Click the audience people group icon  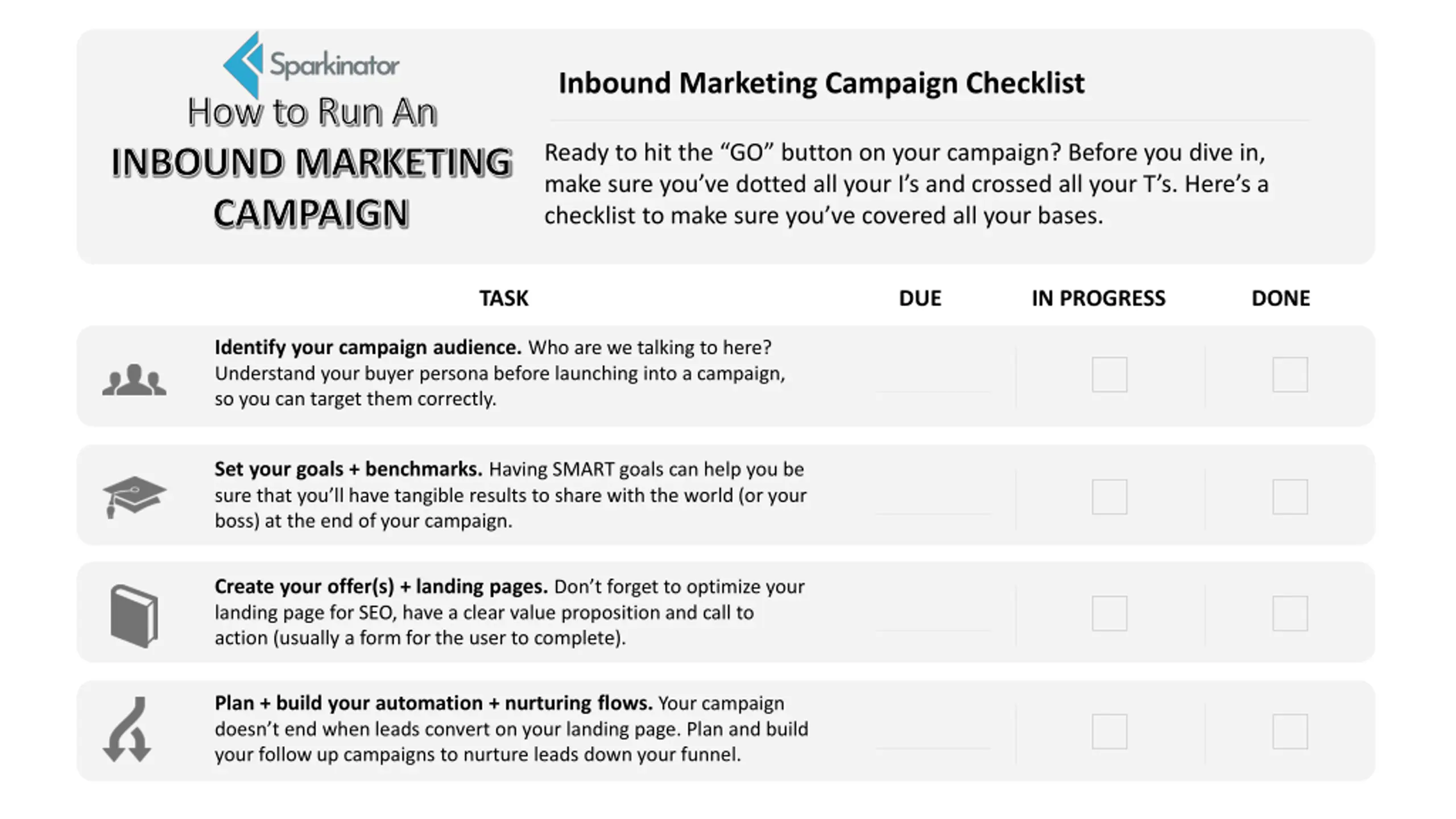(x=134, y=379)
